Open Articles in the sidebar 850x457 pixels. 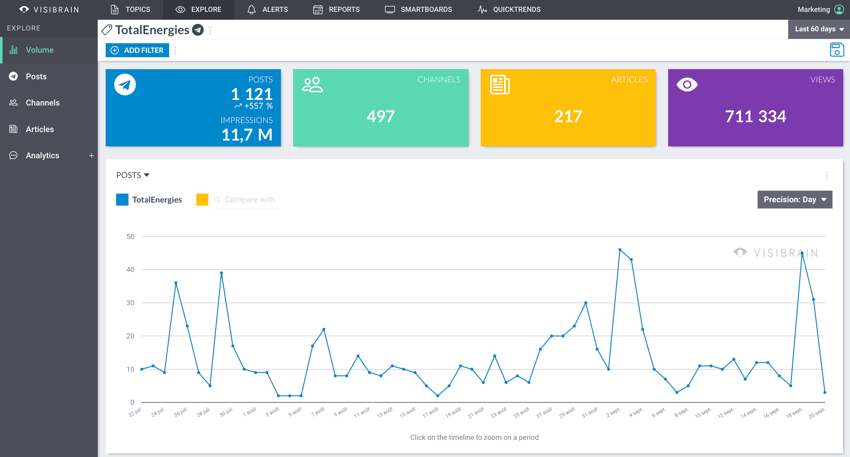49,129
